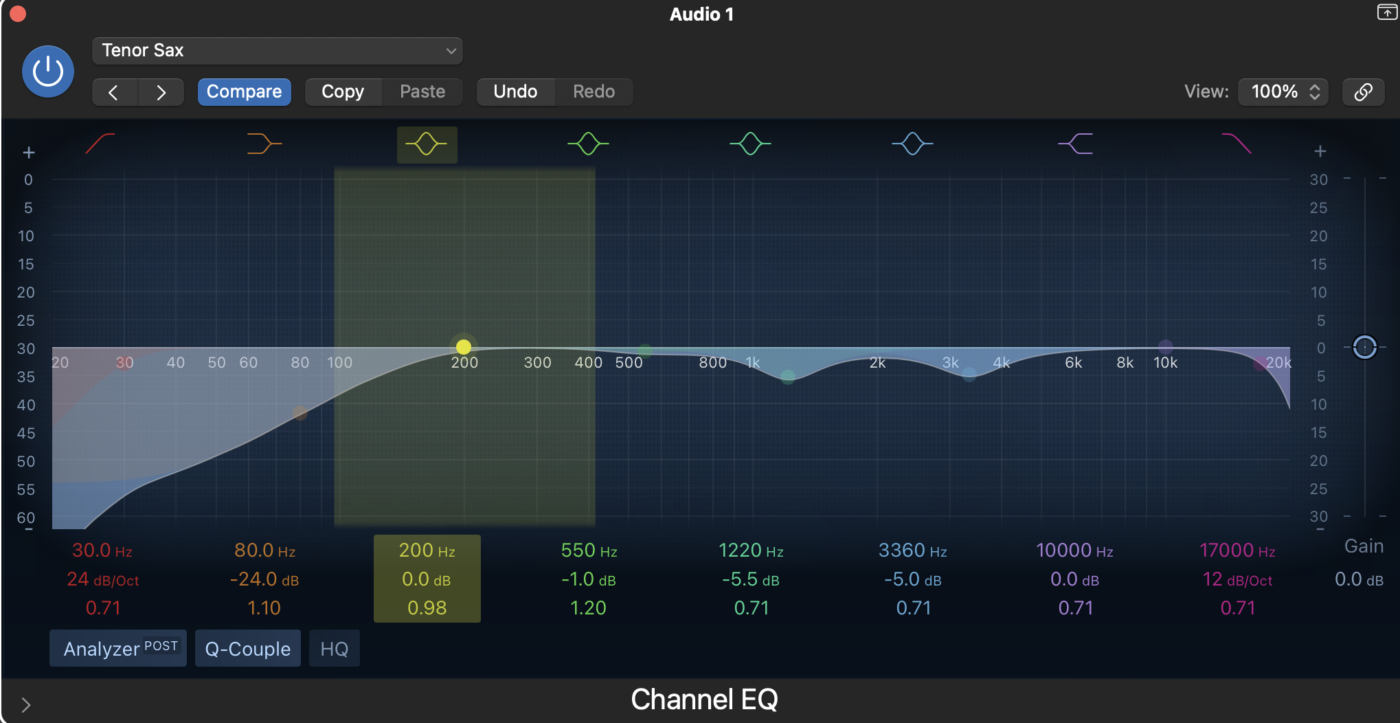The image size is (1400, 723).
Task: Toggle the orange low shelf band icon
Action: coord(264,145)
